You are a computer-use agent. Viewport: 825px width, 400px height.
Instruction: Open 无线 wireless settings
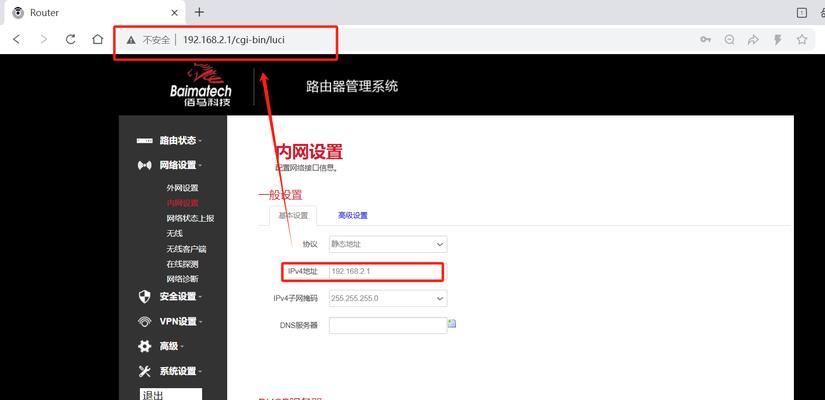pos(174,233)
